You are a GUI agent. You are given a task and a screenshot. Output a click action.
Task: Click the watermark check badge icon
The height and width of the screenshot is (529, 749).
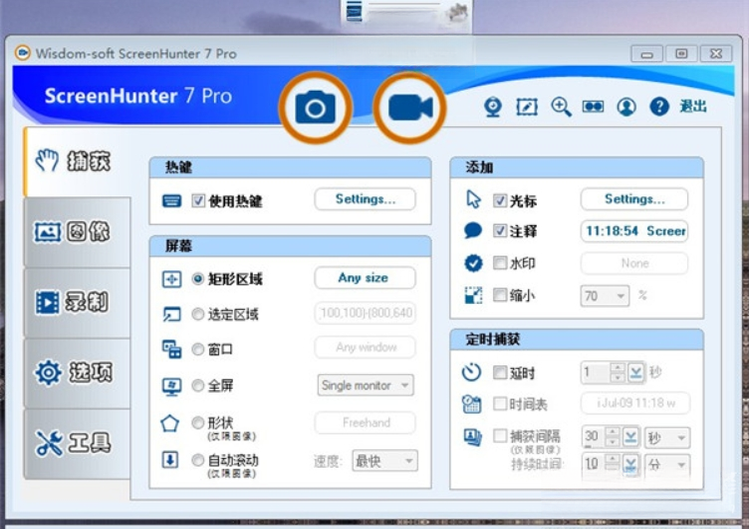tap(473, 263)
